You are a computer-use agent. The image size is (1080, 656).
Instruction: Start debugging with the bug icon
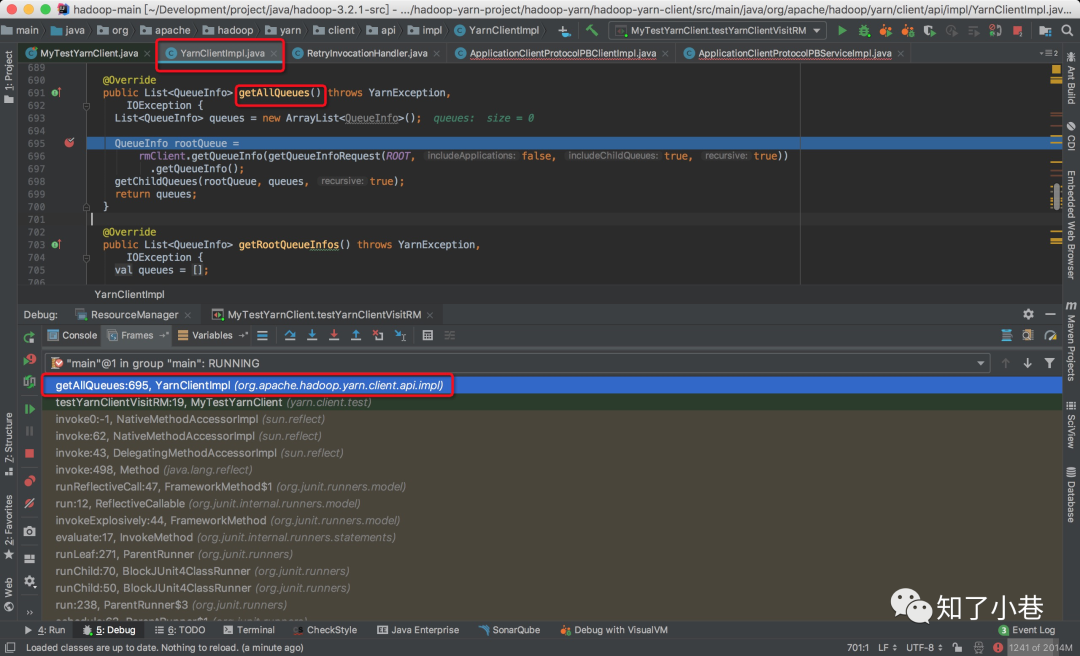tap(864, 30)
